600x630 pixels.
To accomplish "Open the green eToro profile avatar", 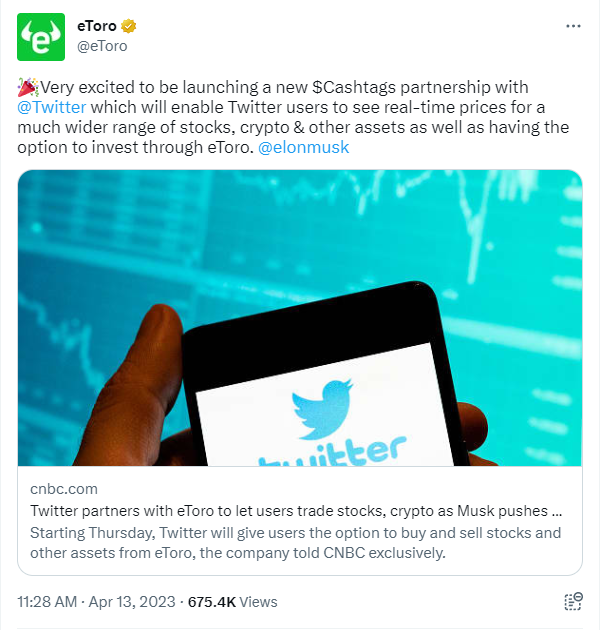I will (x=41, y=37).
